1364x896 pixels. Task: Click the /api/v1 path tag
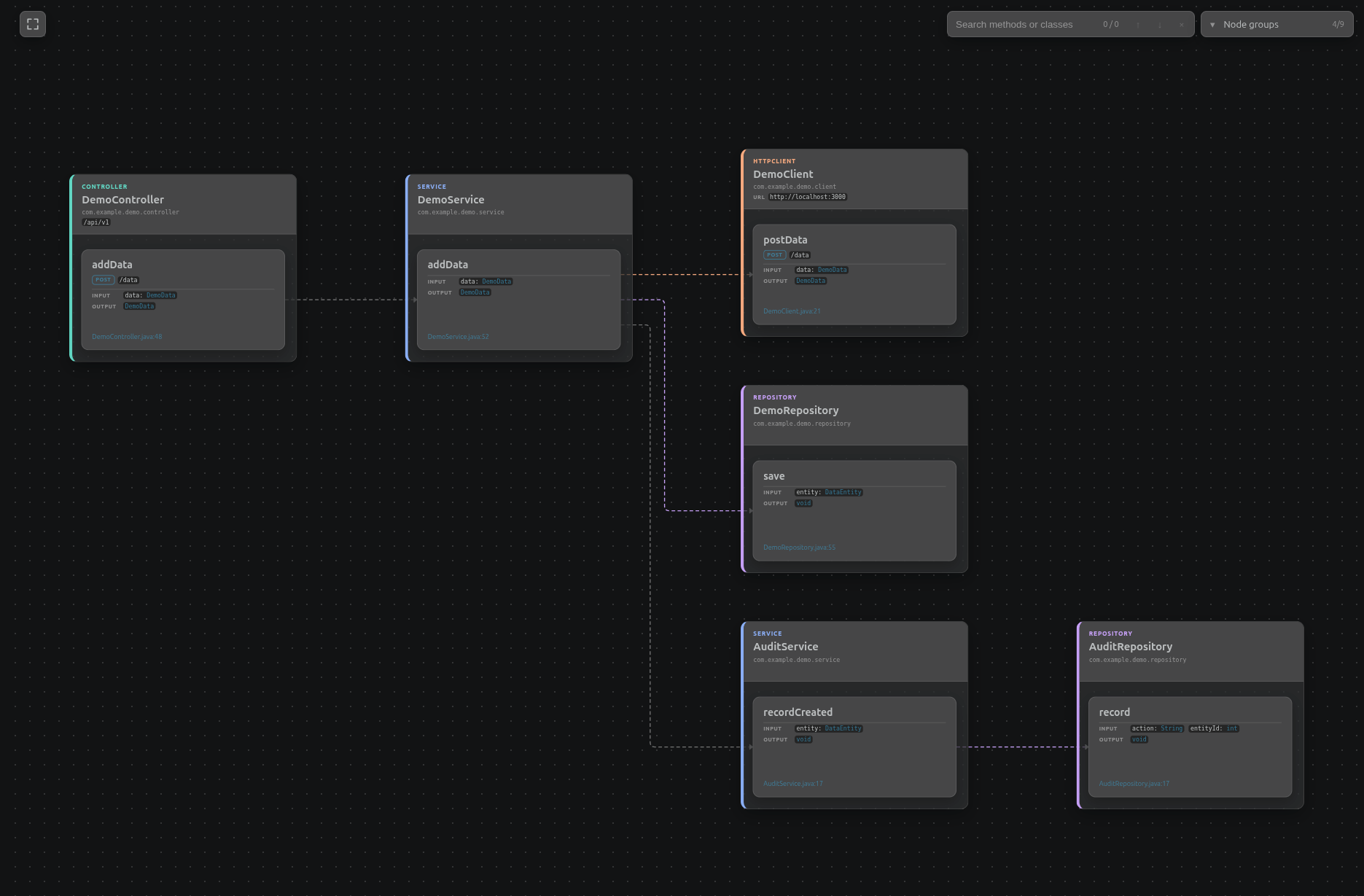(96, 222)
